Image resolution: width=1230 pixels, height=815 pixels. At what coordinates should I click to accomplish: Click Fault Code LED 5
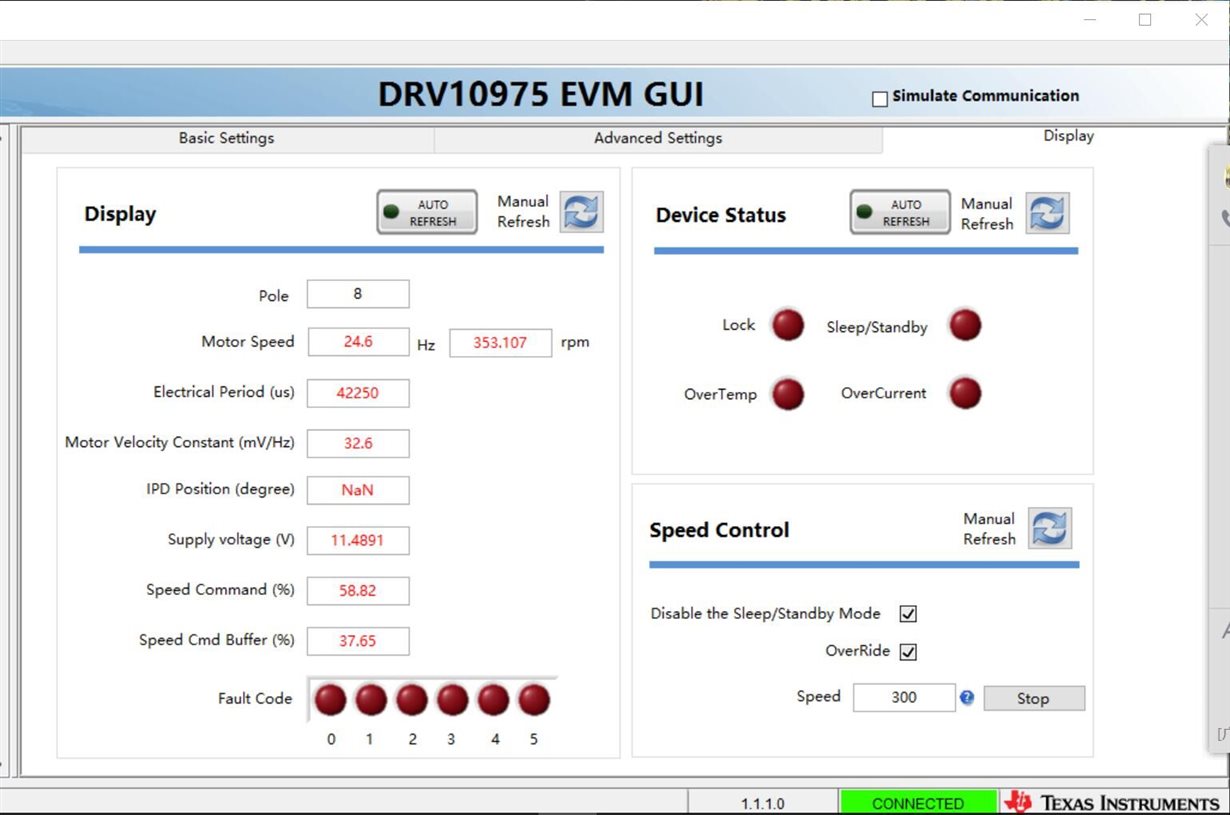click(x=534, y=700)
